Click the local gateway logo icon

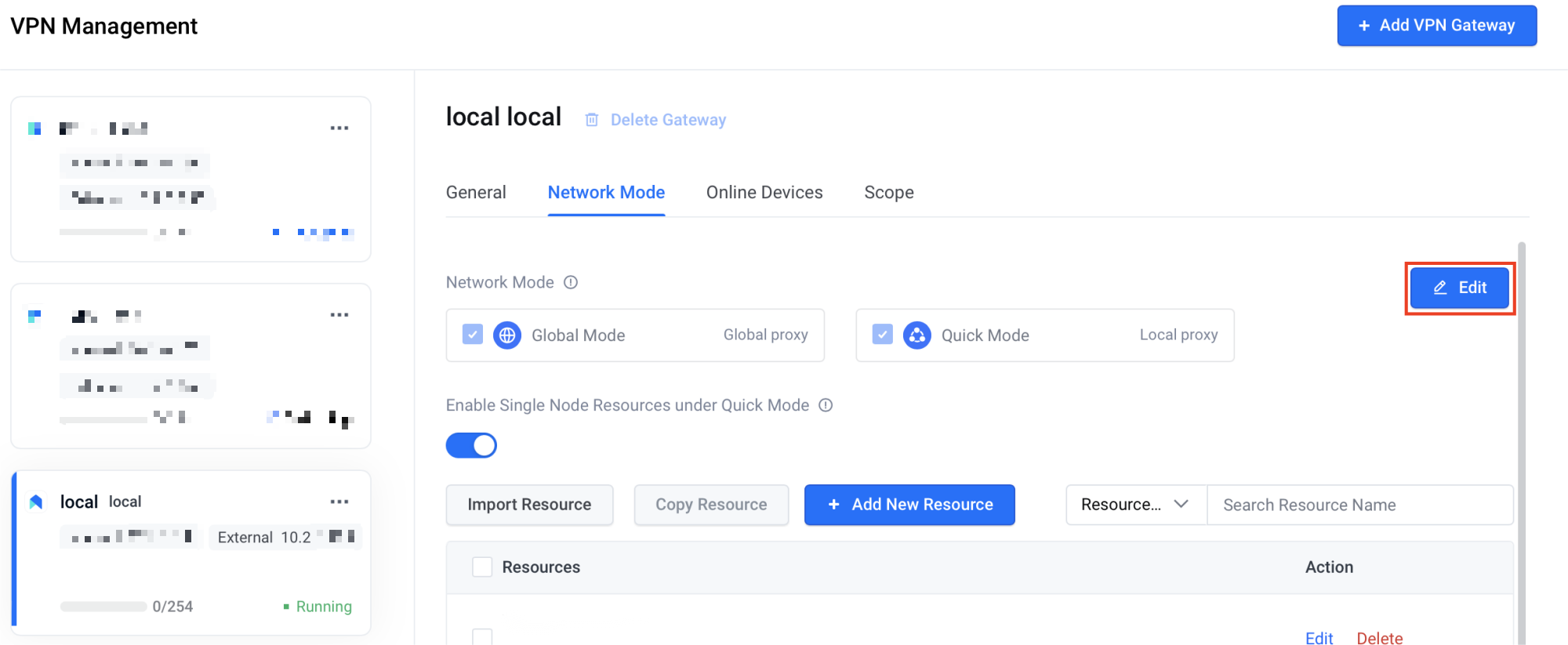point(35,502)
